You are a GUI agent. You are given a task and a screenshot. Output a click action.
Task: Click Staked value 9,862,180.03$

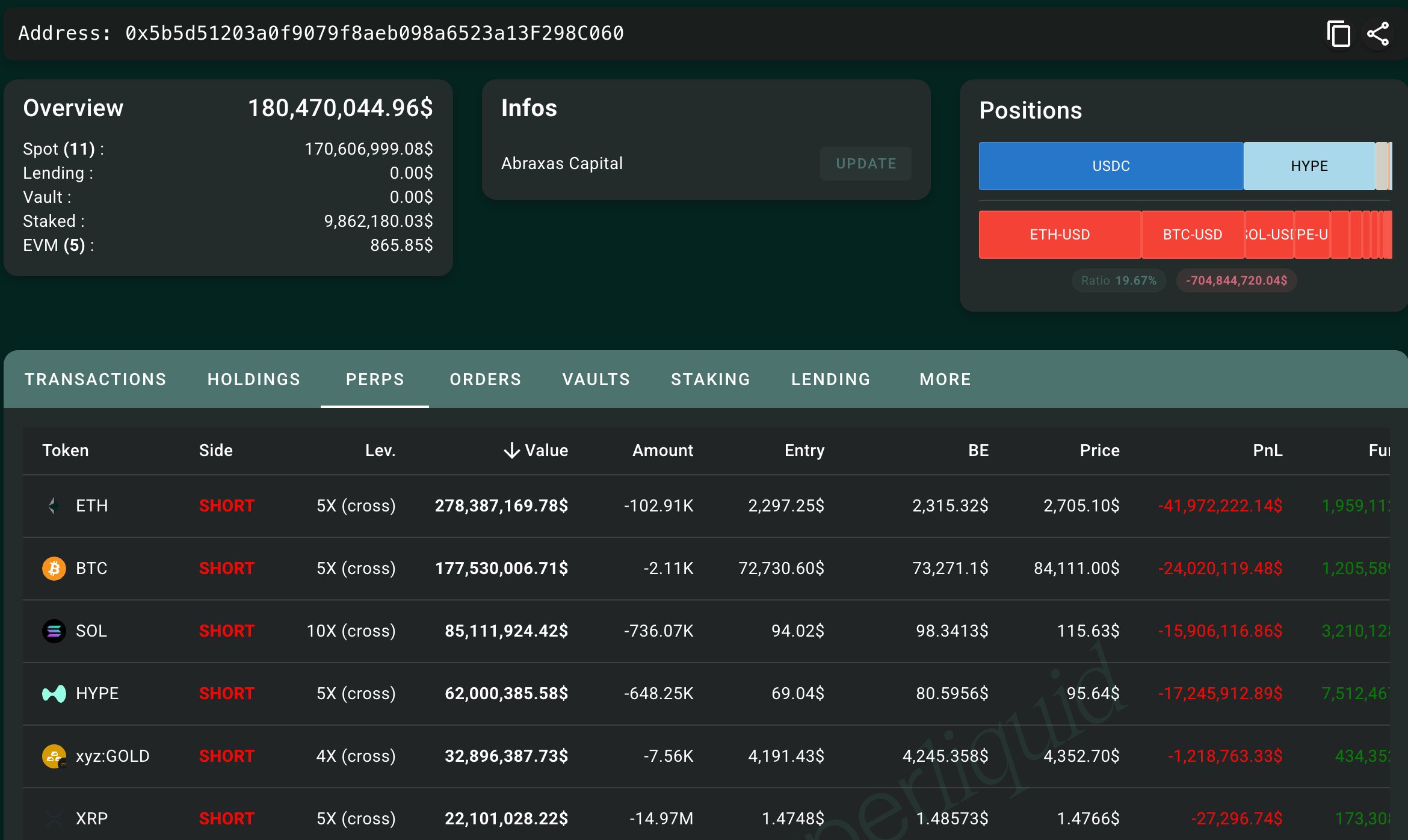point(378,221)
